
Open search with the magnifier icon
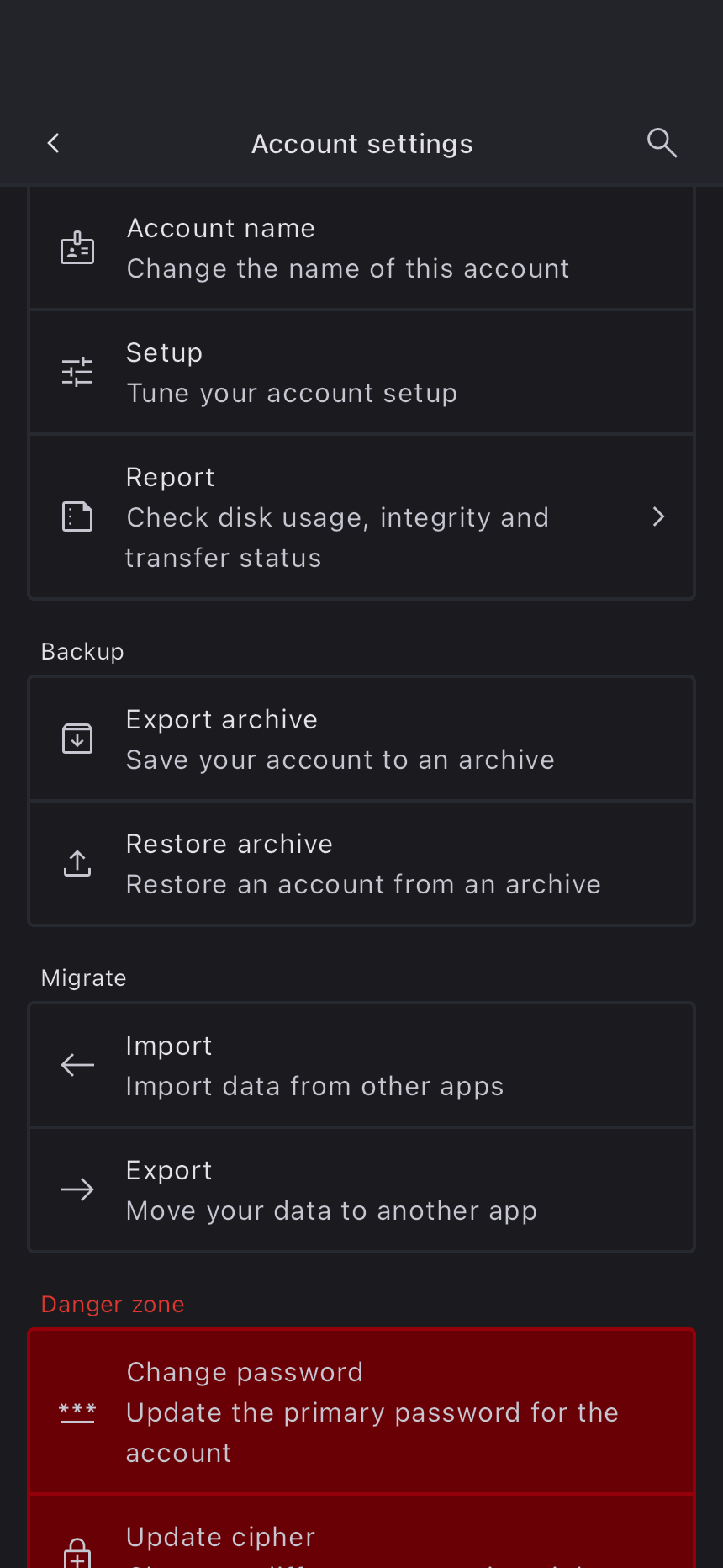click(662, 144)
